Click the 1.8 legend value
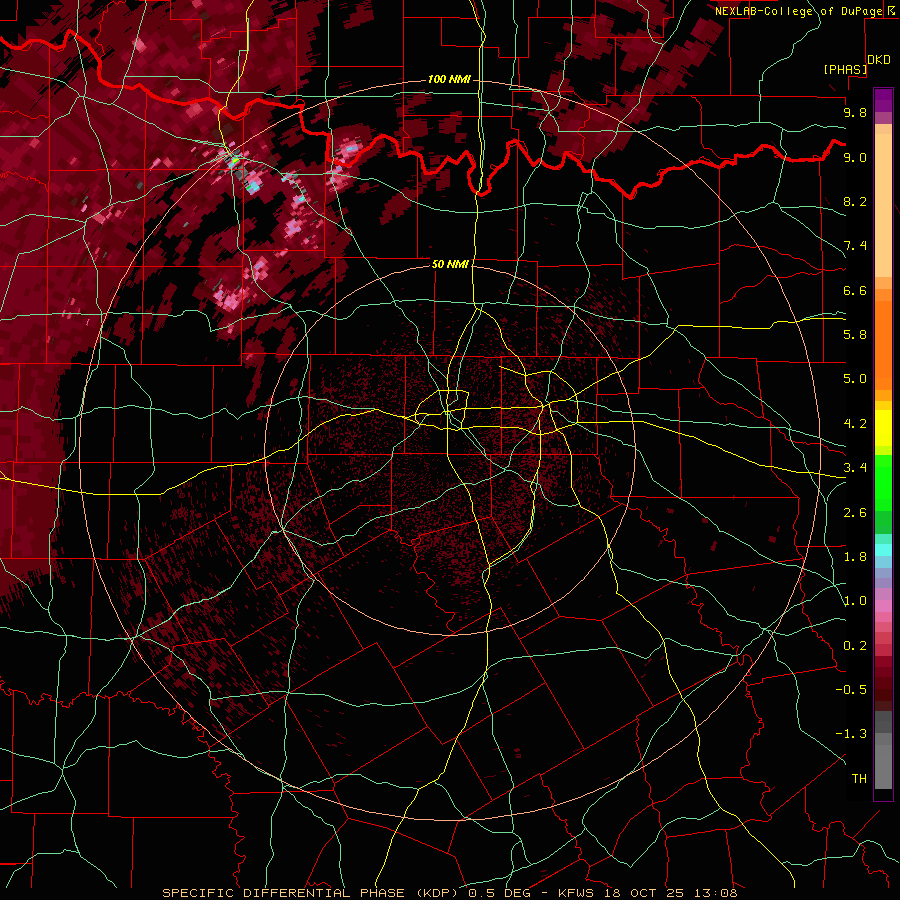 [855, 557]
